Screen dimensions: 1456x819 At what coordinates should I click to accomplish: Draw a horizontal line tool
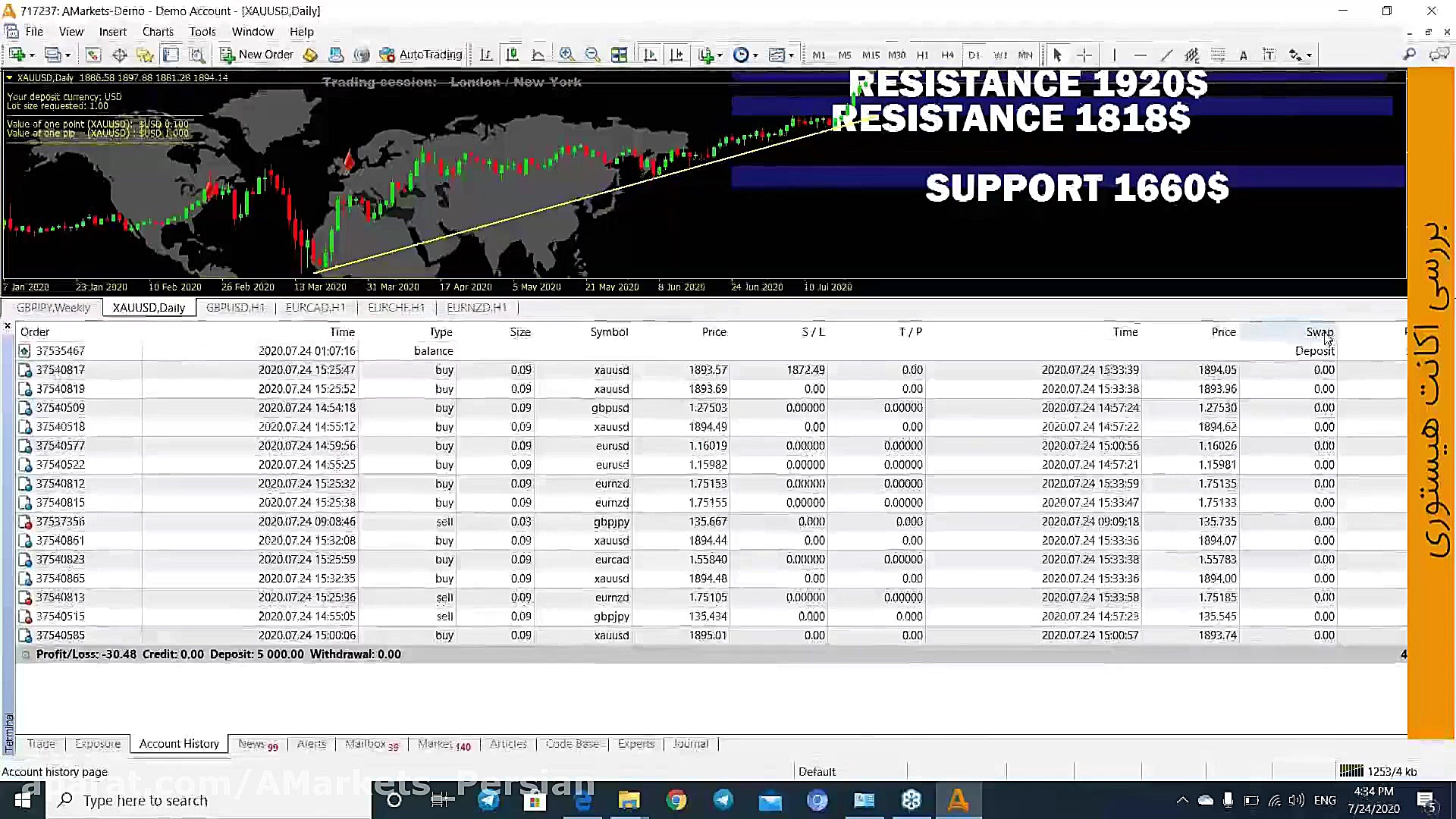coord(1140,55)
